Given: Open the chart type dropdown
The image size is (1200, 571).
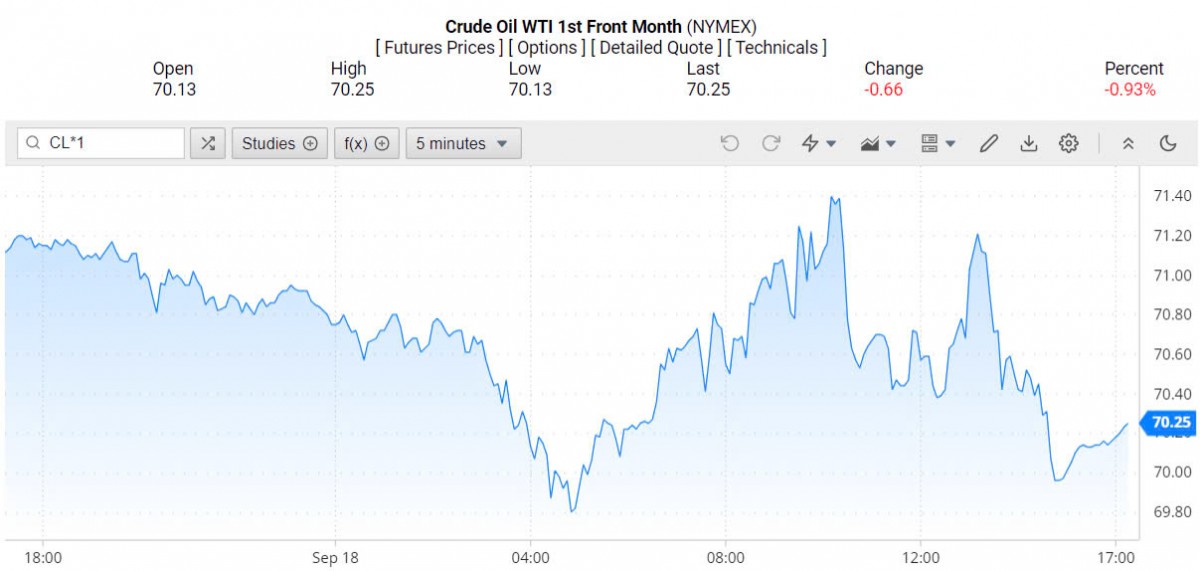Looking at the screenshot, I should 878,143.
